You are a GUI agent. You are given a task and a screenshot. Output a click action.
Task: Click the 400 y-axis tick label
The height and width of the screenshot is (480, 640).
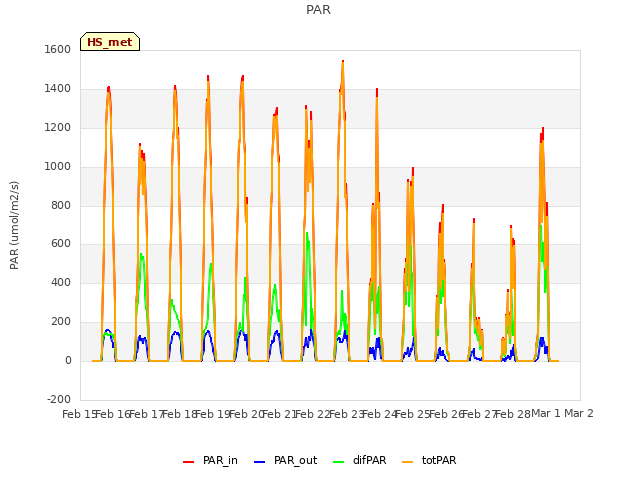[61, 282]
